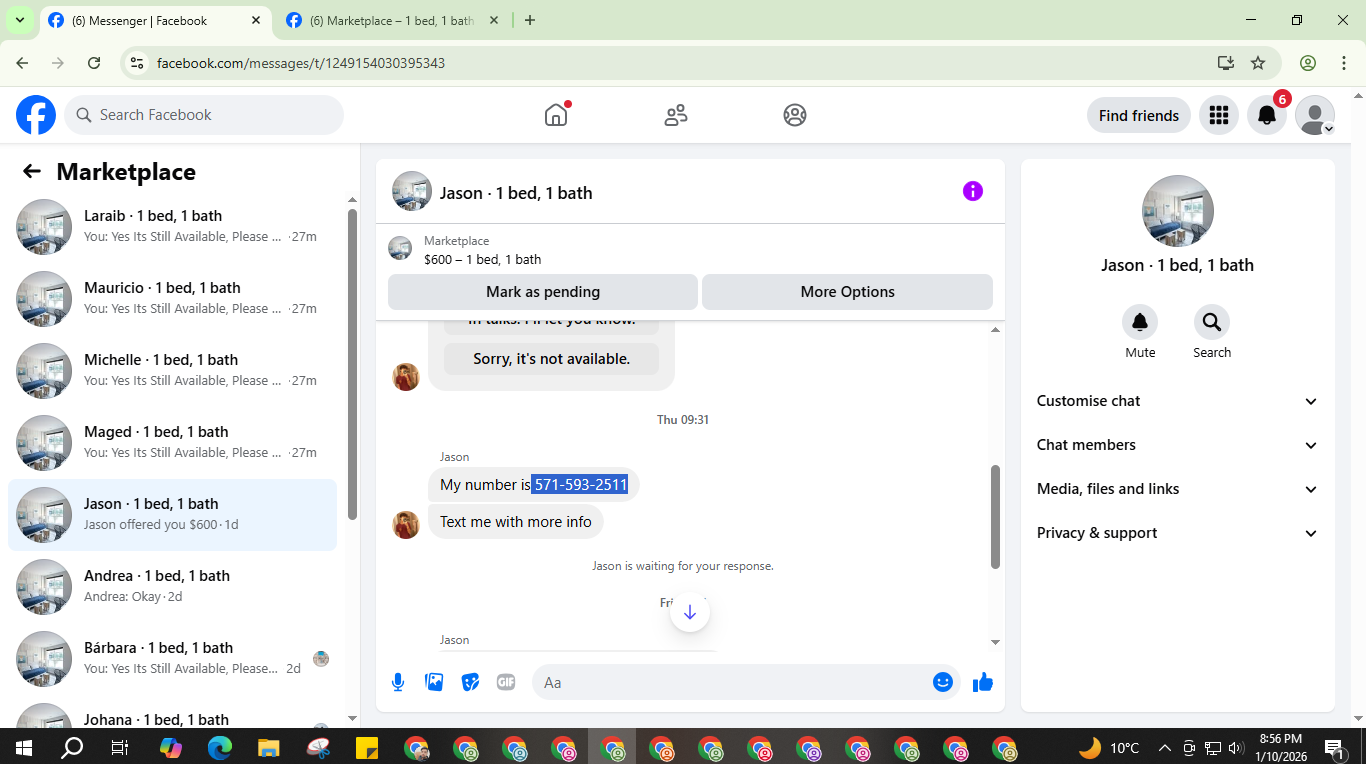1366x764 pixels.
Task: Open Andrea · 1 bed, 1 bath chat
Action: (172, 587)
